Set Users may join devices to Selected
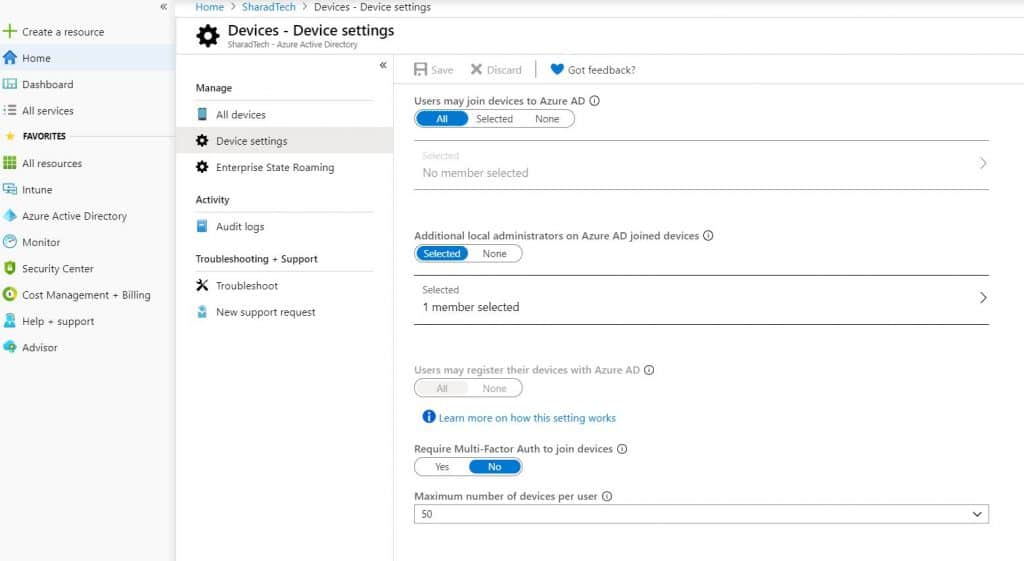The width and height of the screenshot is (1024, 561). (494, 119)
